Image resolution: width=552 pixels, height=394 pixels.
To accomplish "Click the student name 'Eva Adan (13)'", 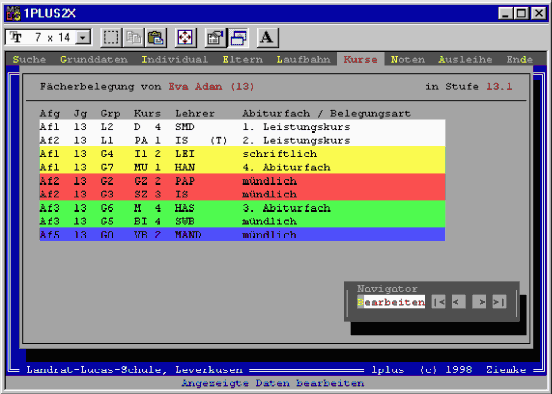I will (x=211, y=86).
